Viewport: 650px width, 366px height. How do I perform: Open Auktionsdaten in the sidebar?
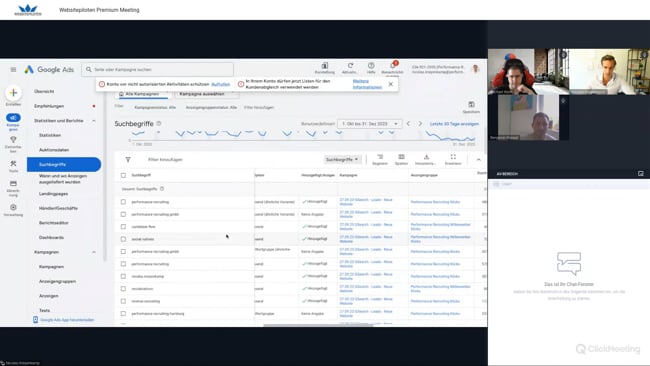pyautogui.click(x=54, y=150)
